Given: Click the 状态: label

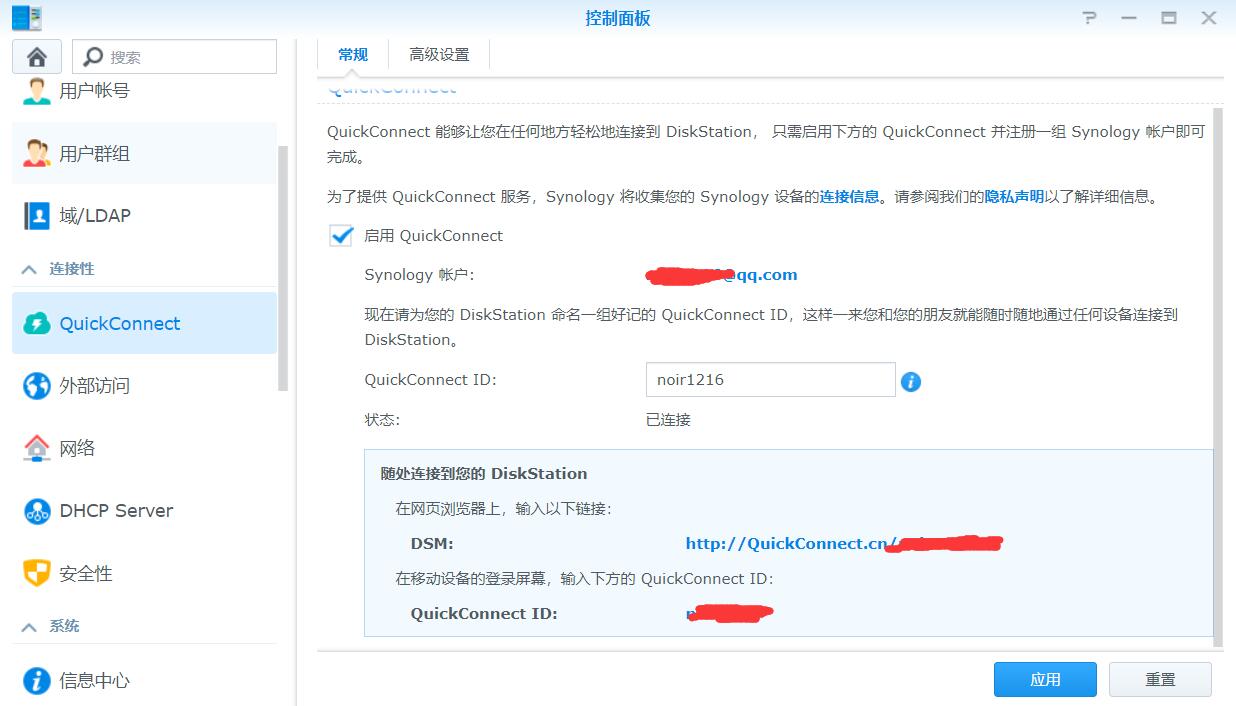Looking at the screenshot, I should [x=382, y=420].
